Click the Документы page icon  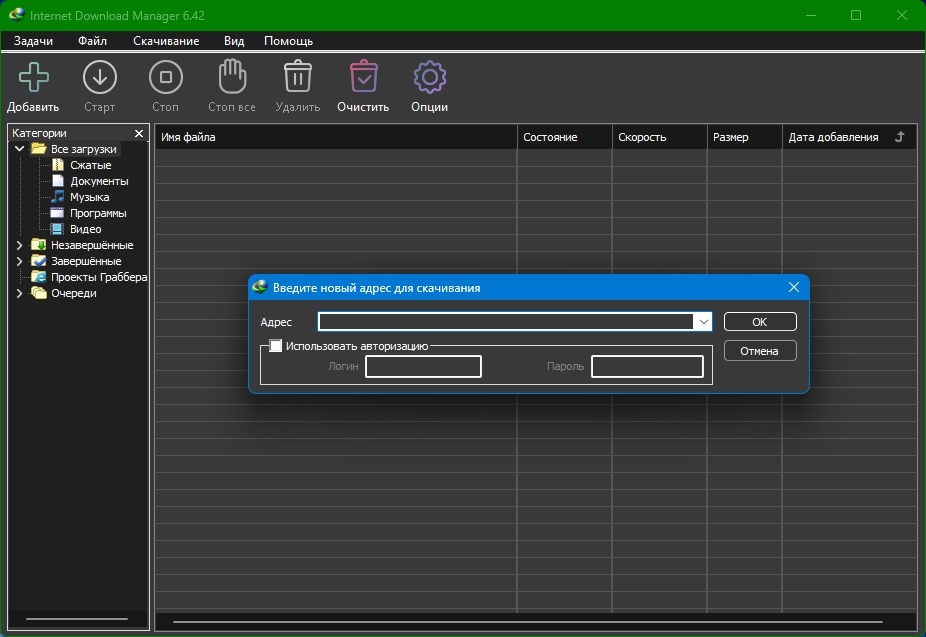tap(58, 181)
